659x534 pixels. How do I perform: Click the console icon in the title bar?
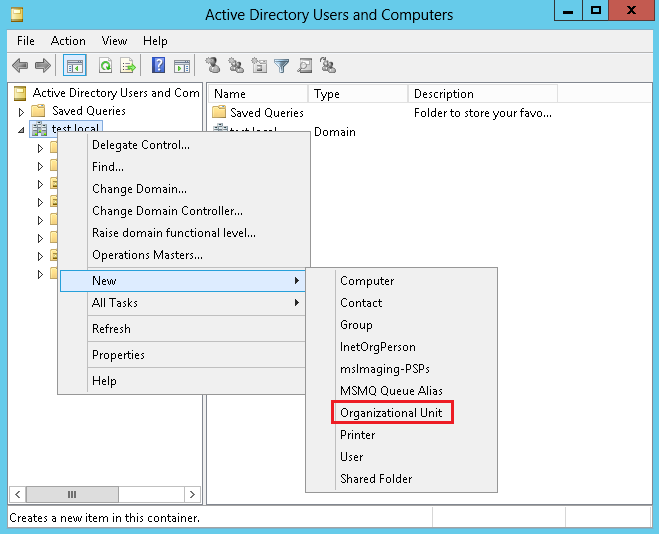17,15
